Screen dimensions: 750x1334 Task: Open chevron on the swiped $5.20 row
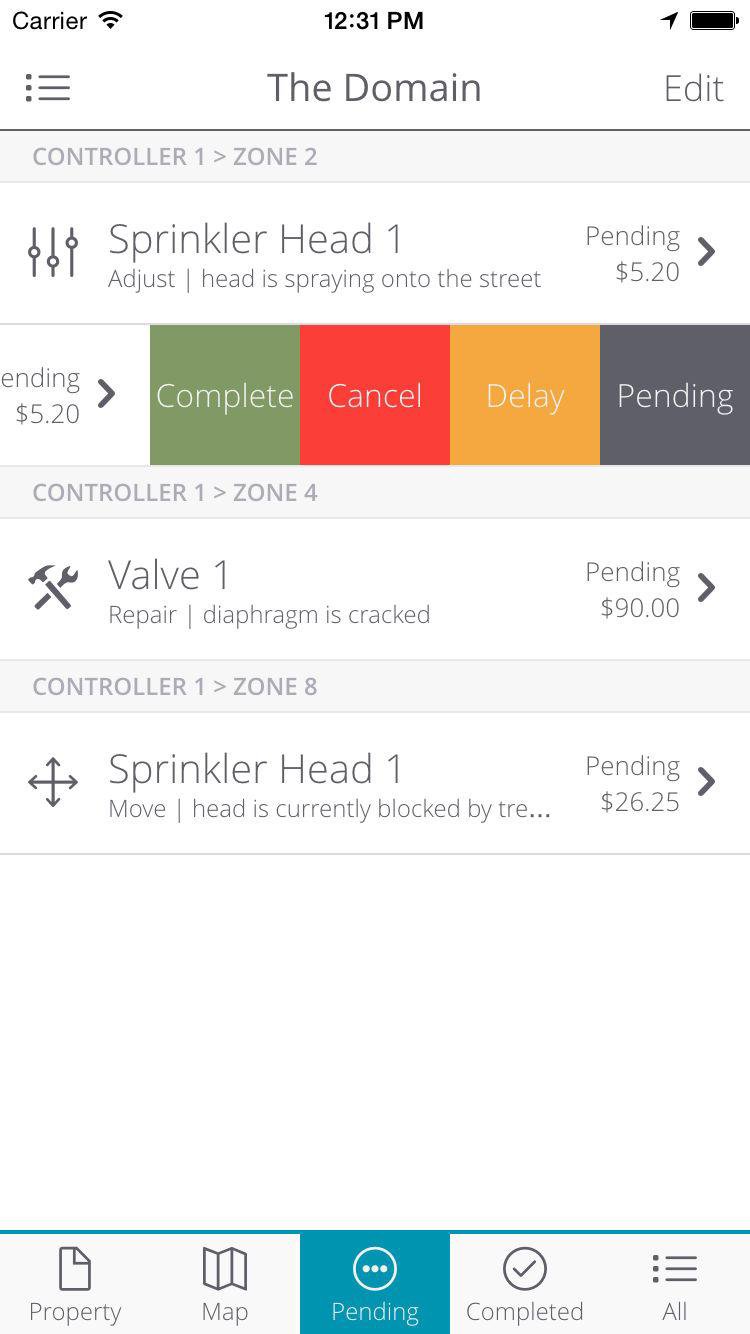pyautogui.click(x=107, y=394)
